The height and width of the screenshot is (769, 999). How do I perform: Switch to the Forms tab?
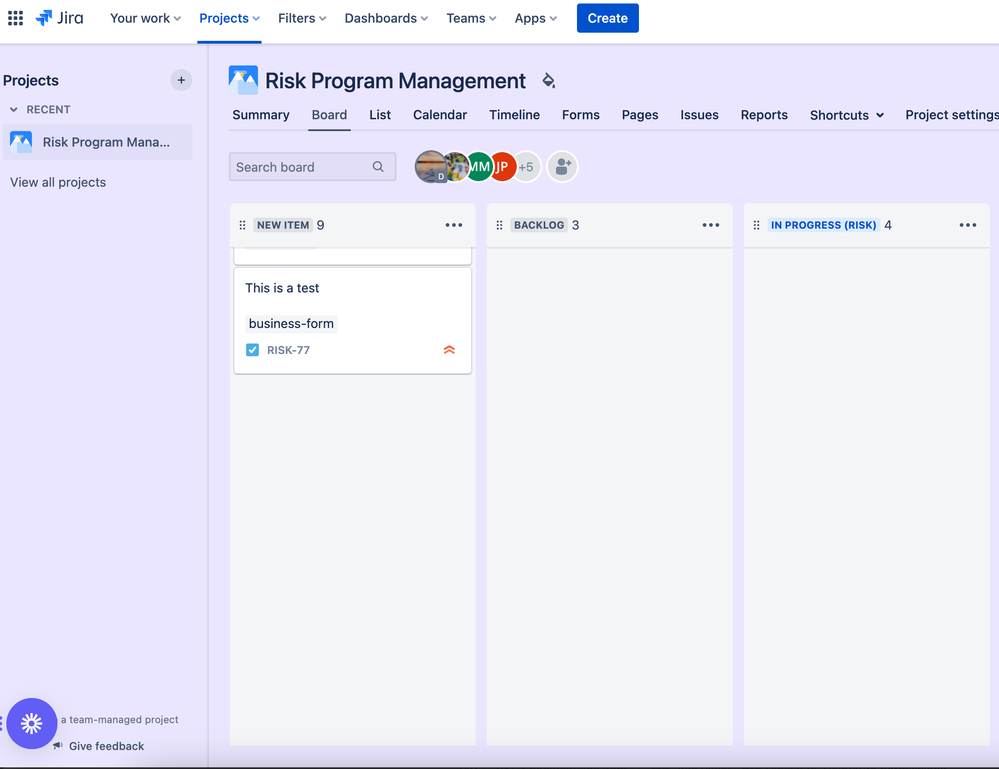tap(580, 115)
